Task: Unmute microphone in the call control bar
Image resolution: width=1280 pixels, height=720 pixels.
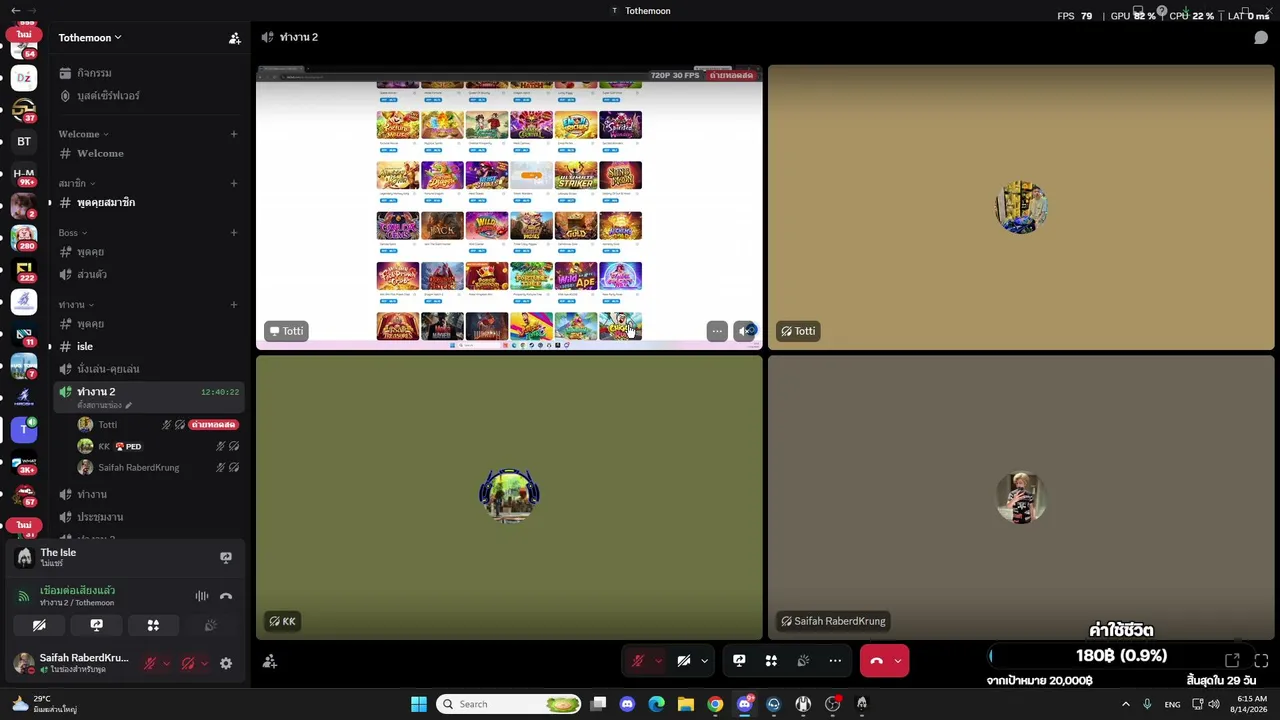Action: coord(637,661)
